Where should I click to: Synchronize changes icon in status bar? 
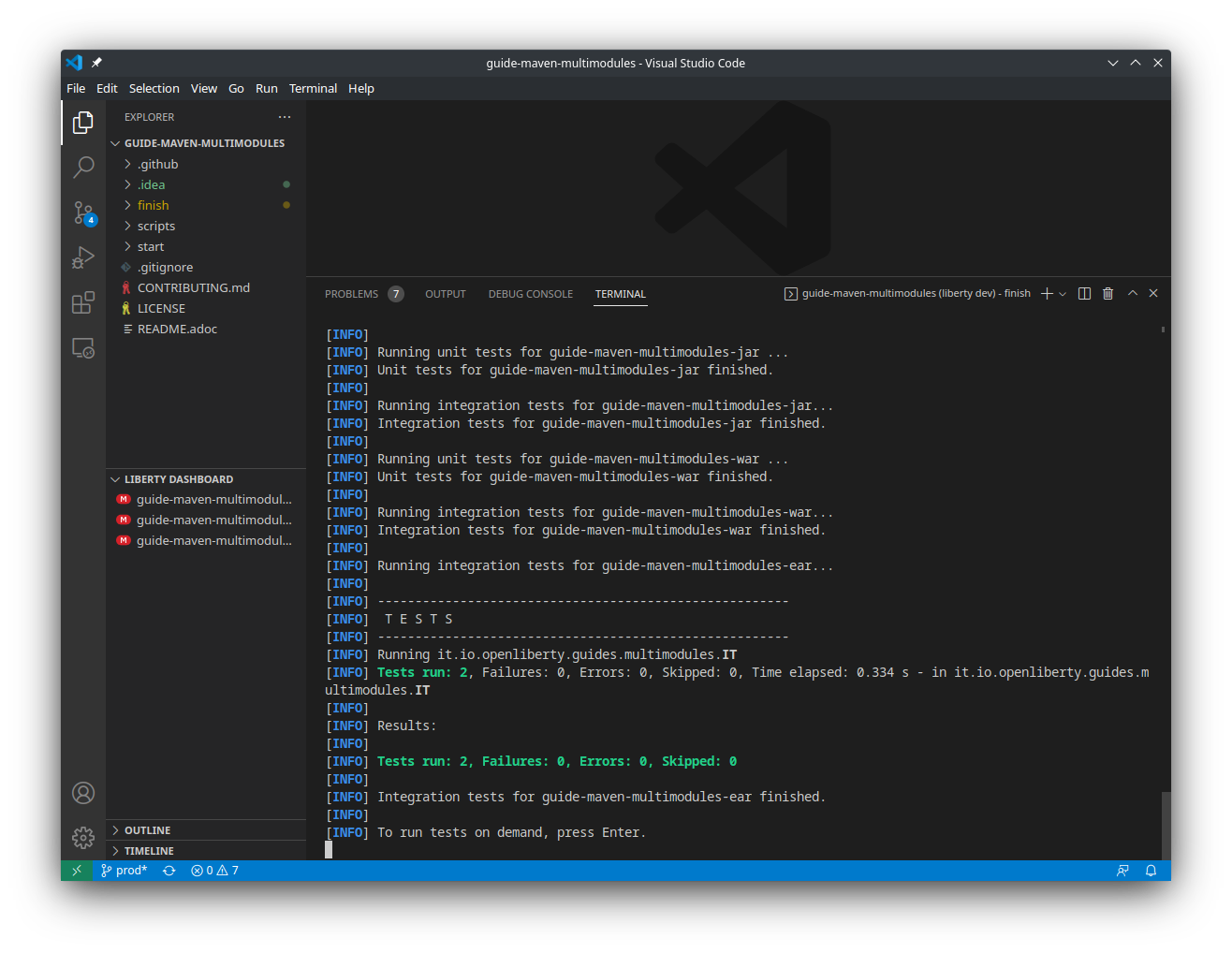169,871
